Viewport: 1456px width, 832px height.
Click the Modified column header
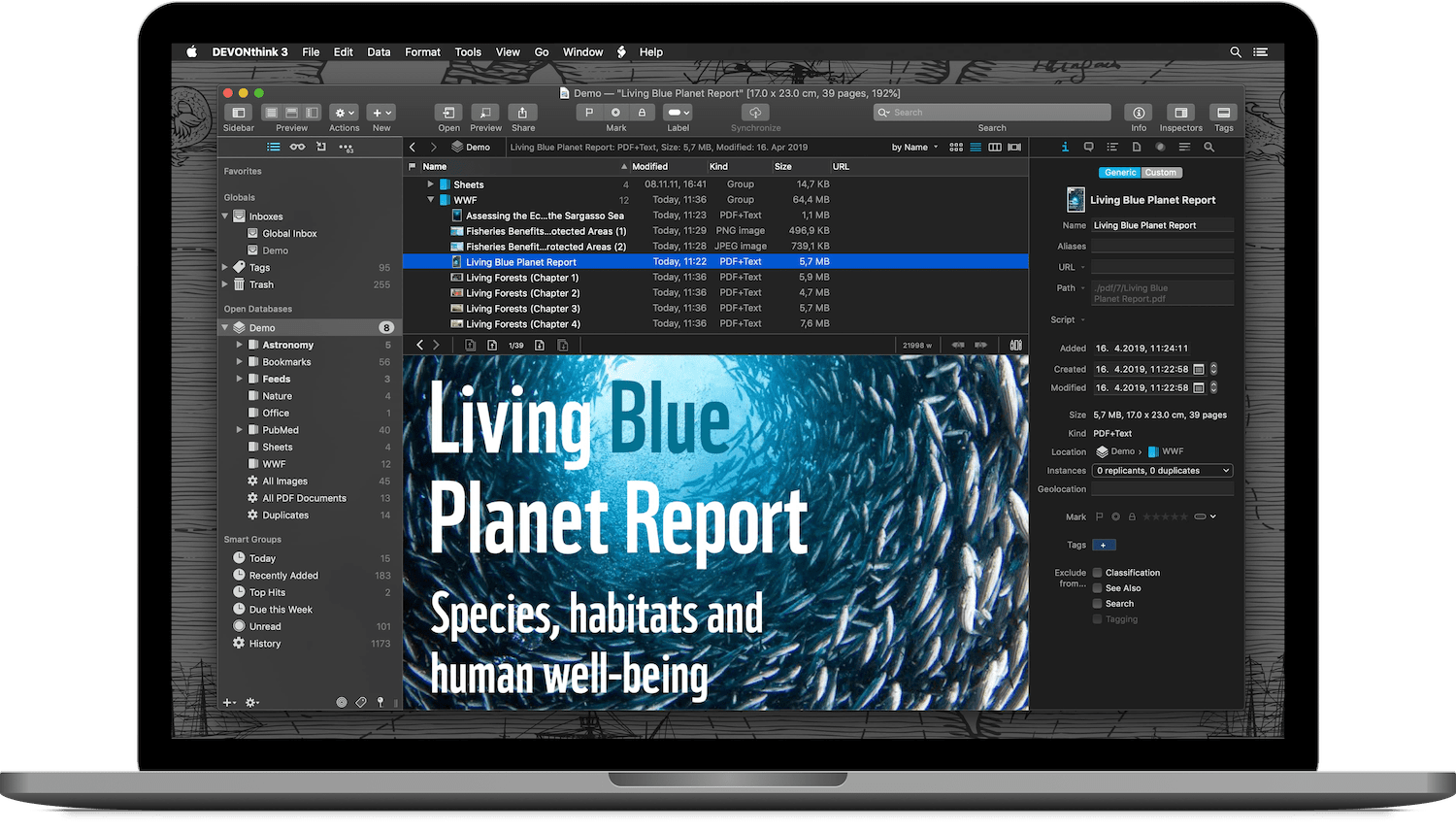tap(668, 167)
